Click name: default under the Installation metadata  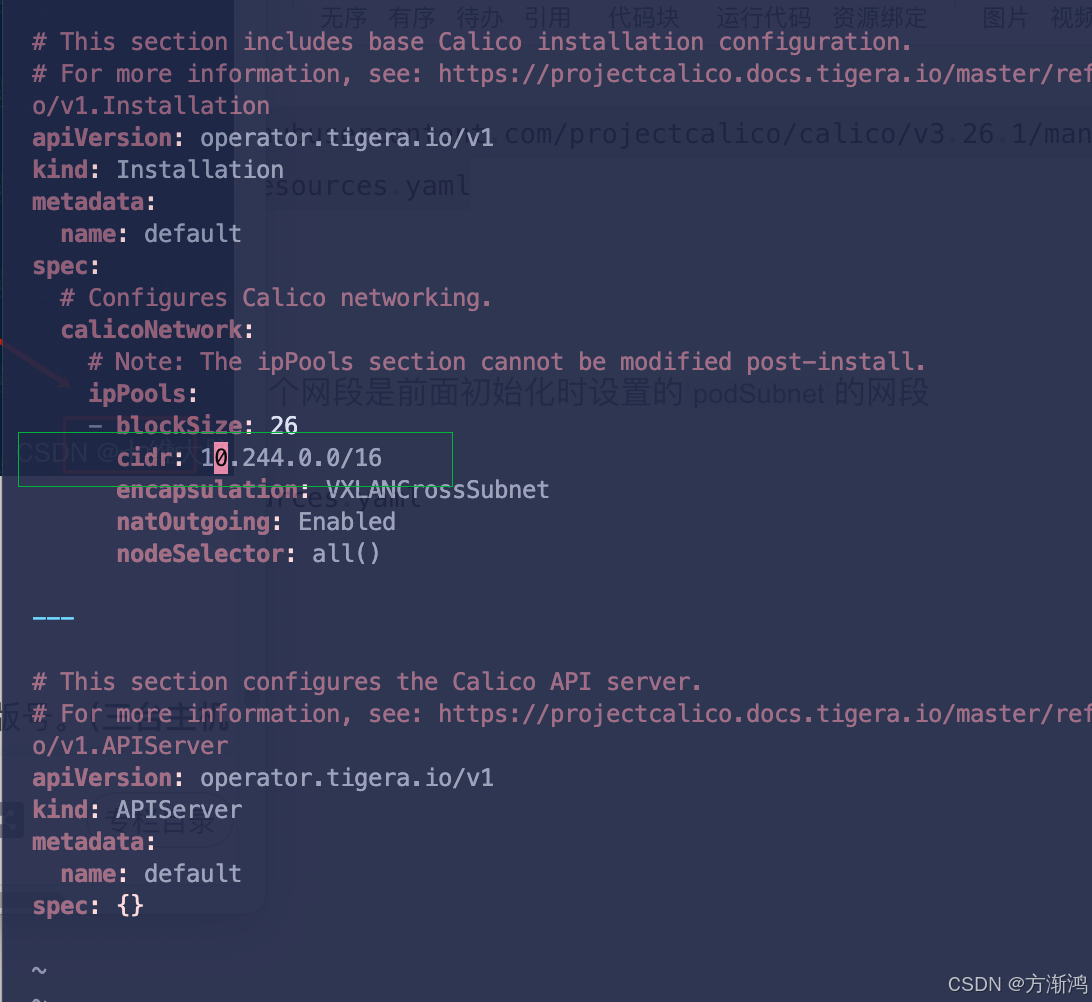(x=151, y=234)
